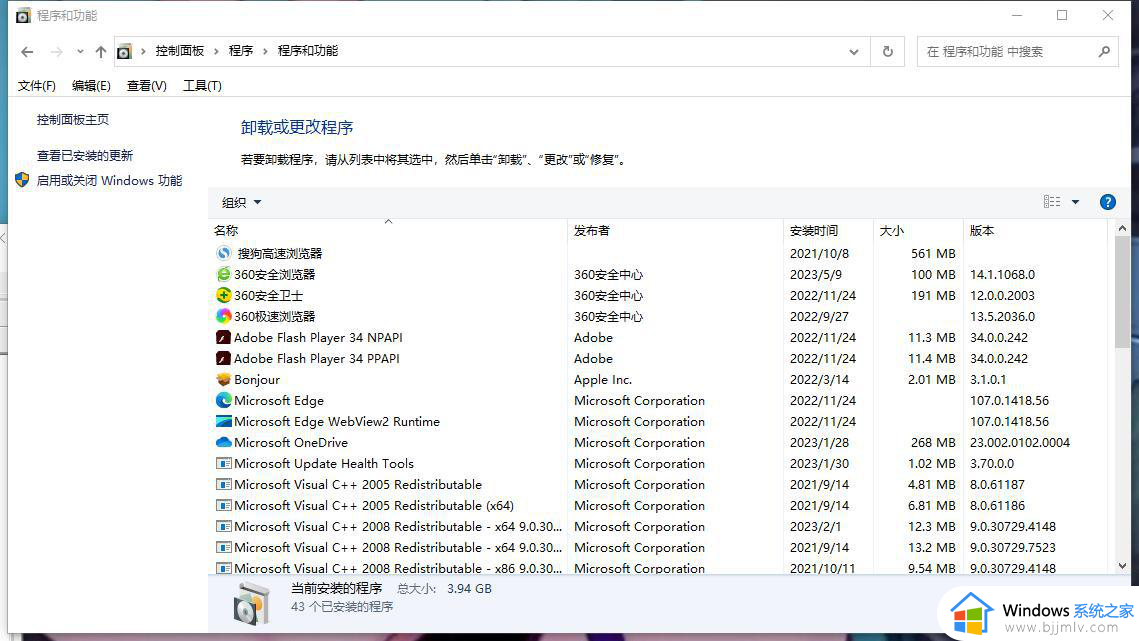Viewport: 1139px width, 641px height.
Task: Click the shield icon beside Windows features link
Action: [22, 180]
